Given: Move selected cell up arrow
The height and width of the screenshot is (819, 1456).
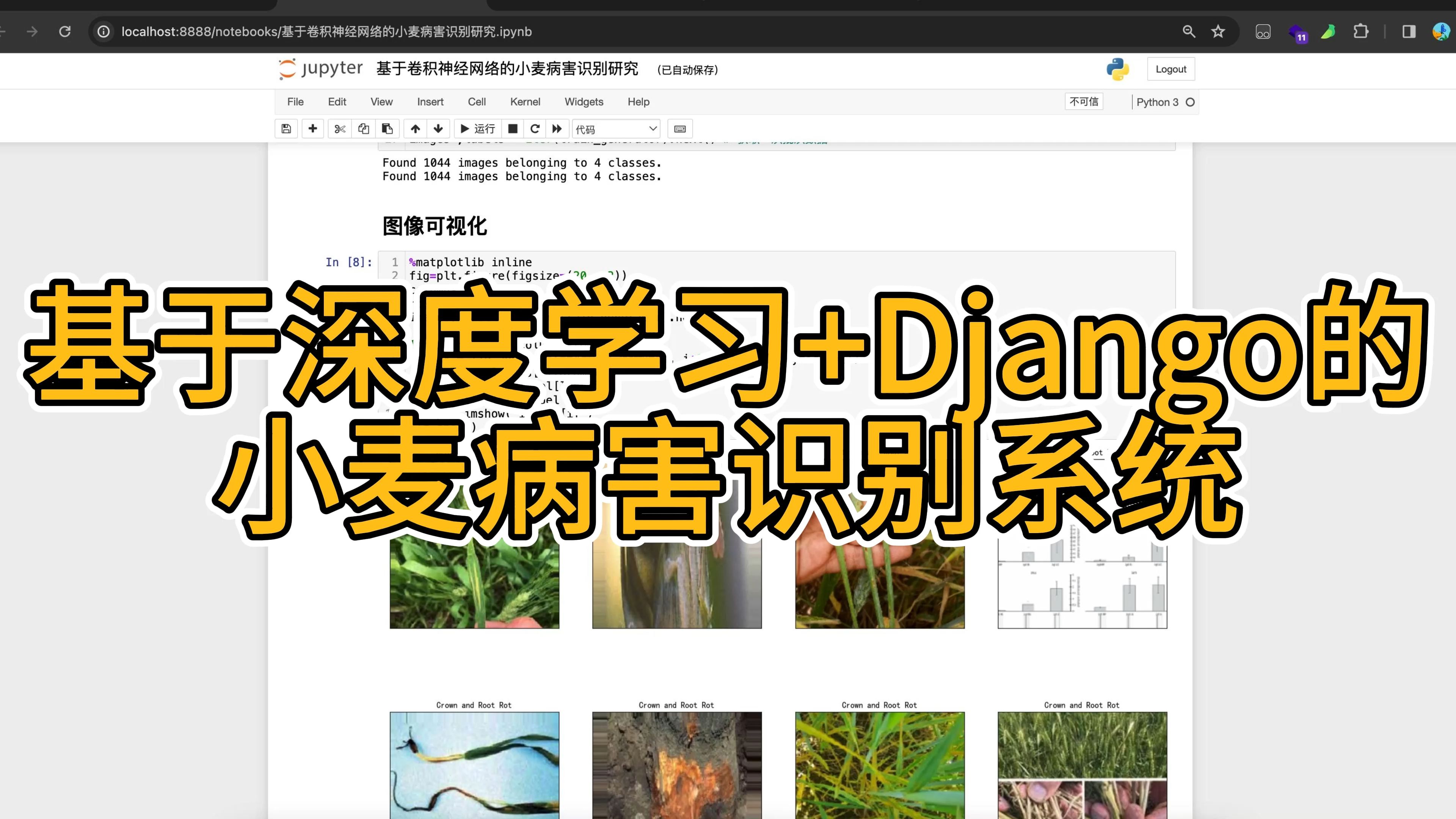Looking at the screenshot, I should 416,129.
